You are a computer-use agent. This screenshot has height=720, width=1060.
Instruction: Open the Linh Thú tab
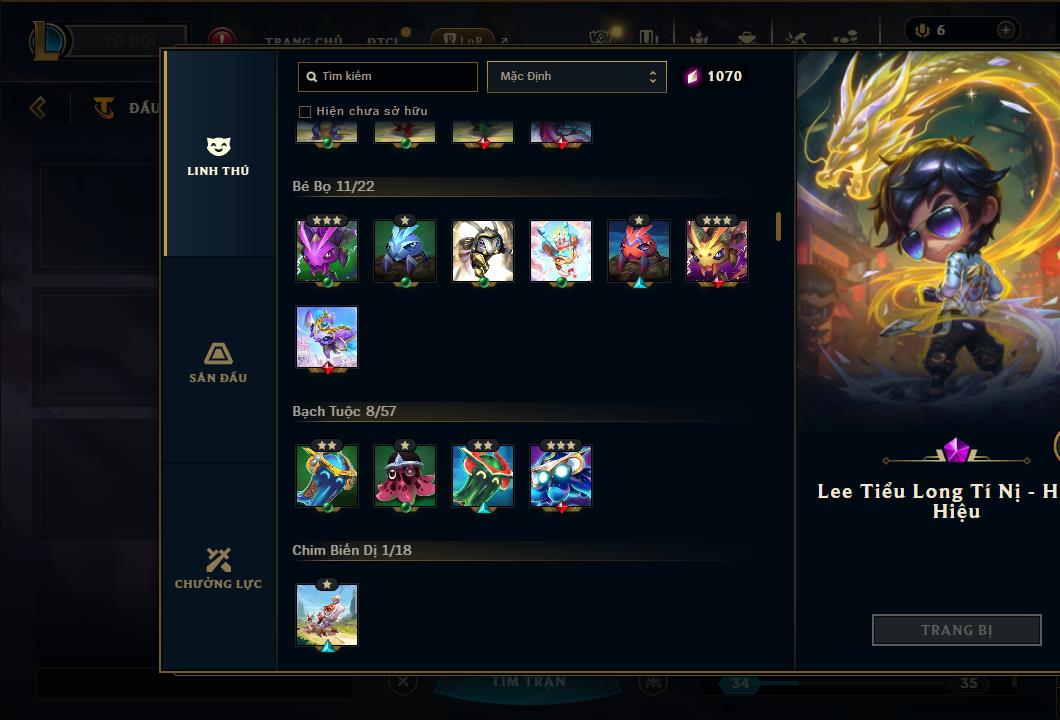coord(218,155)
